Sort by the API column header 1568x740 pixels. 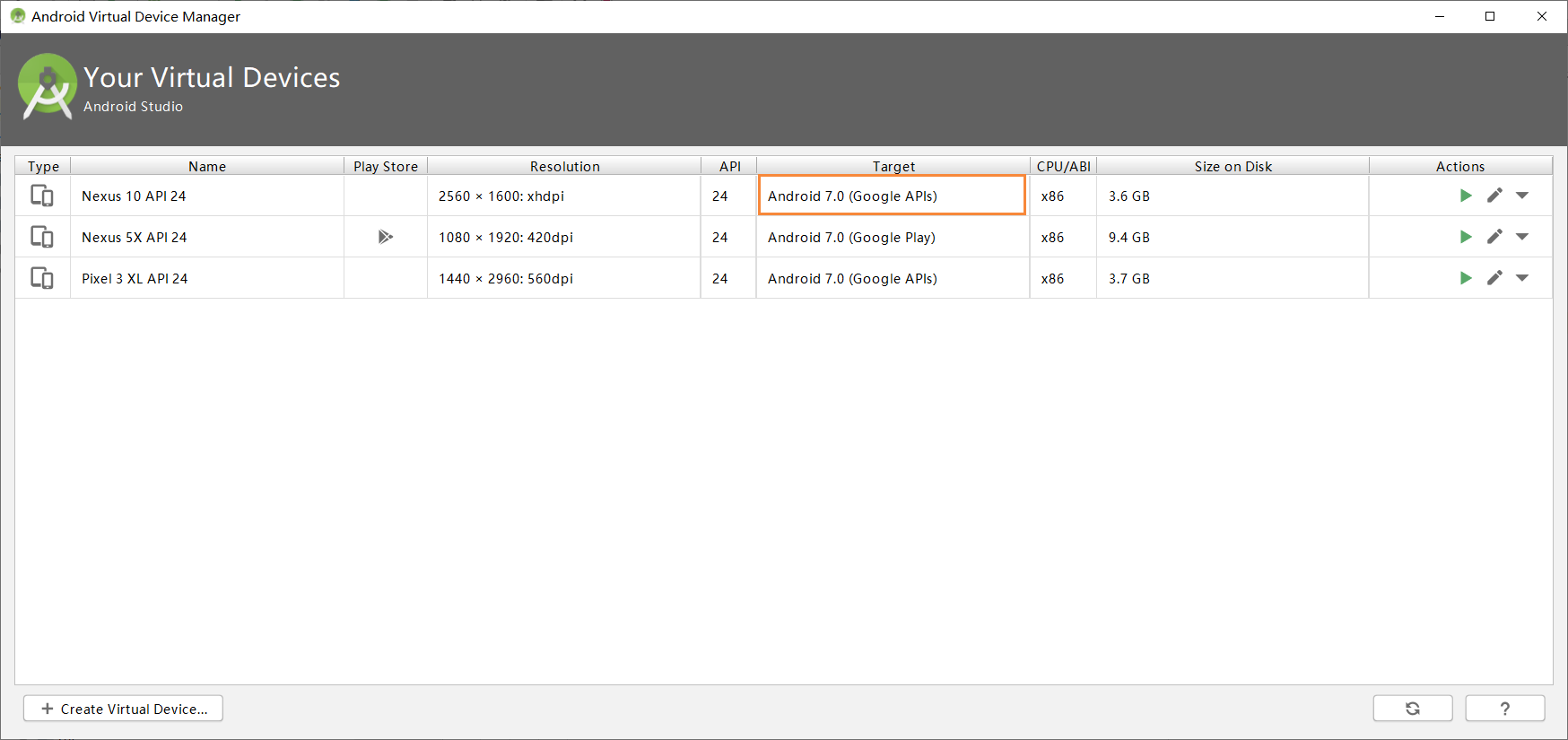point(729,166)
